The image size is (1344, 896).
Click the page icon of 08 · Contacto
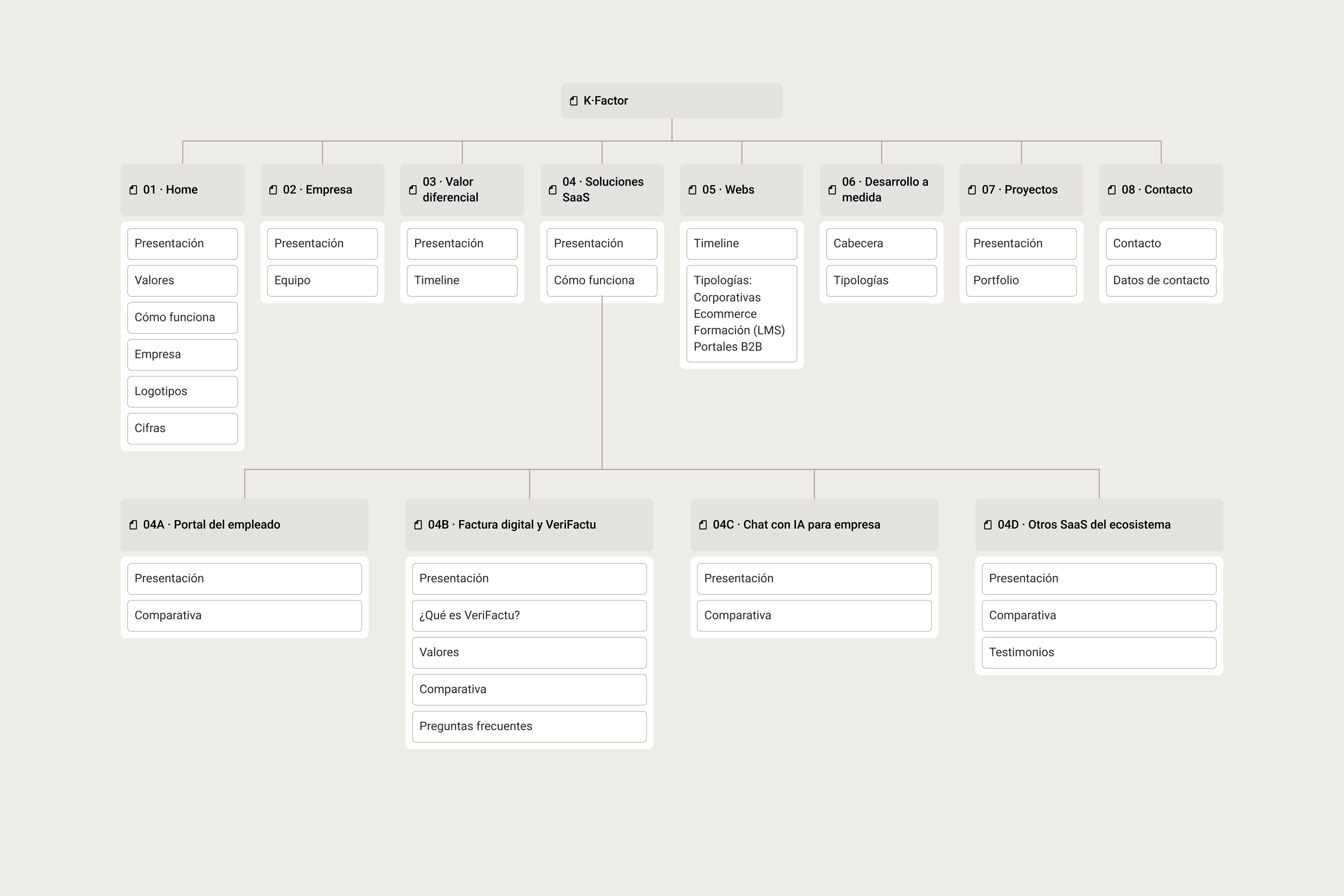1112,190
